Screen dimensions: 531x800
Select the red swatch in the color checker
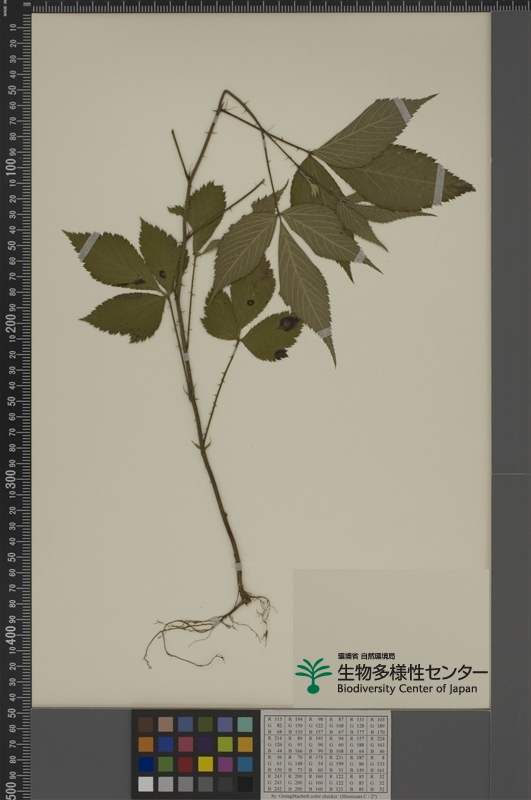point(185,764)
